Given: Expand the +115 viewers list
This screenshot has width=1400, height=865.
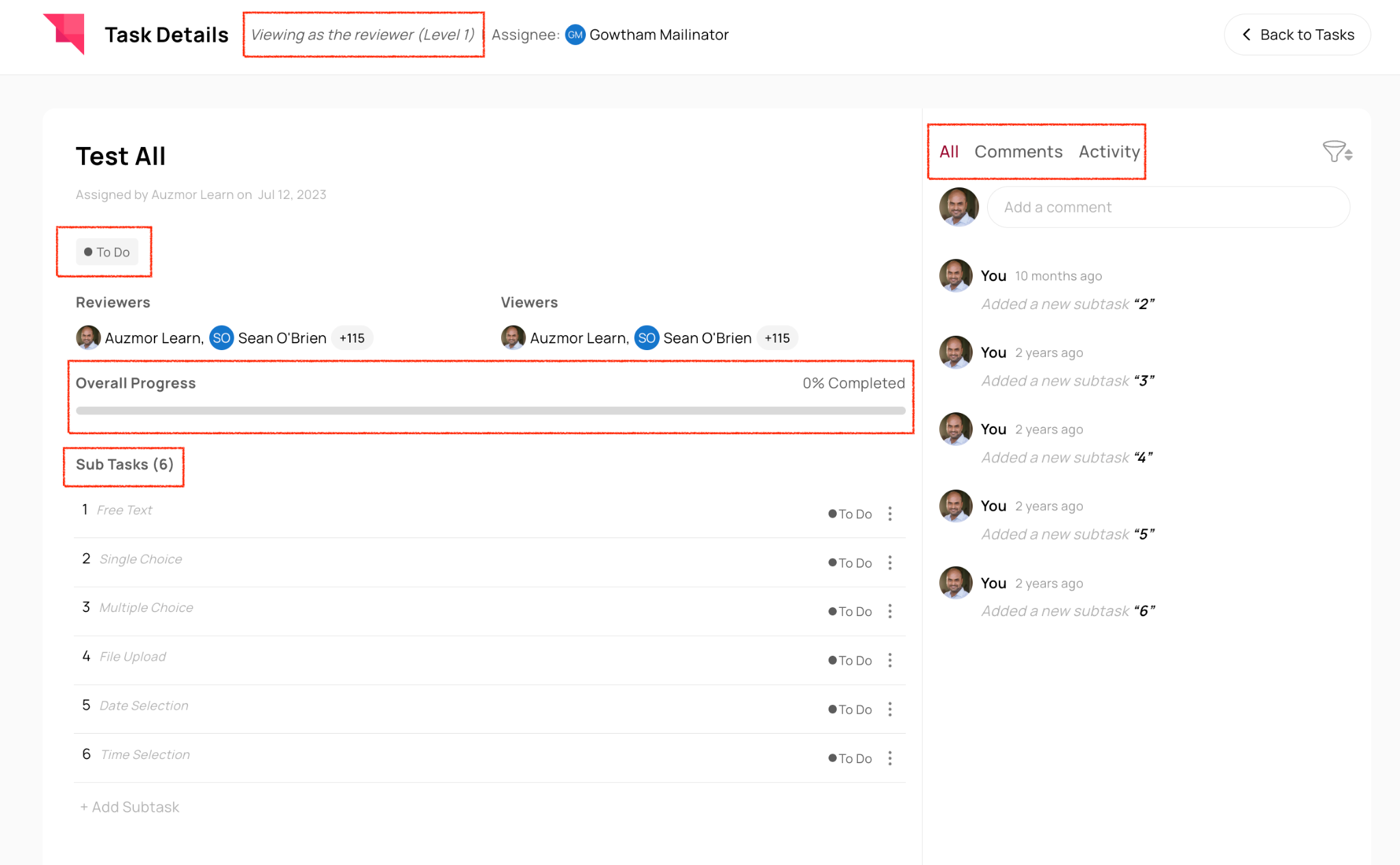Looking at the screenshot, I should coord(777,338).
